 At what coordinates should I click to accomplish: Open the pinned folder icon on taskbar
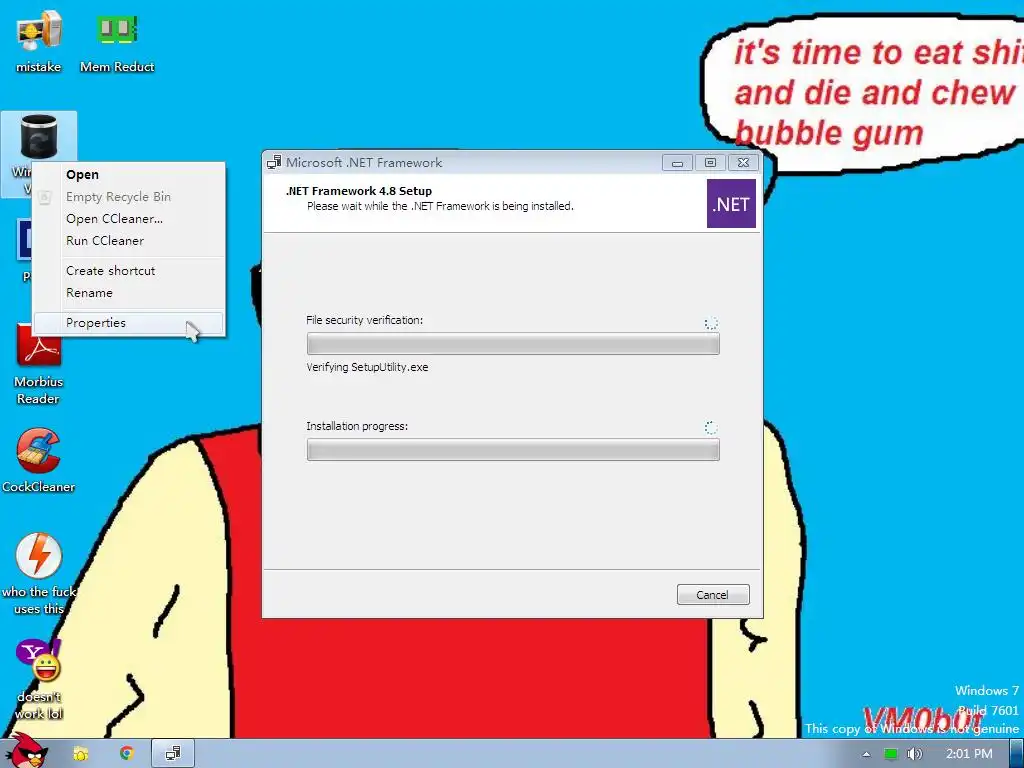click(x=81, y=754)
